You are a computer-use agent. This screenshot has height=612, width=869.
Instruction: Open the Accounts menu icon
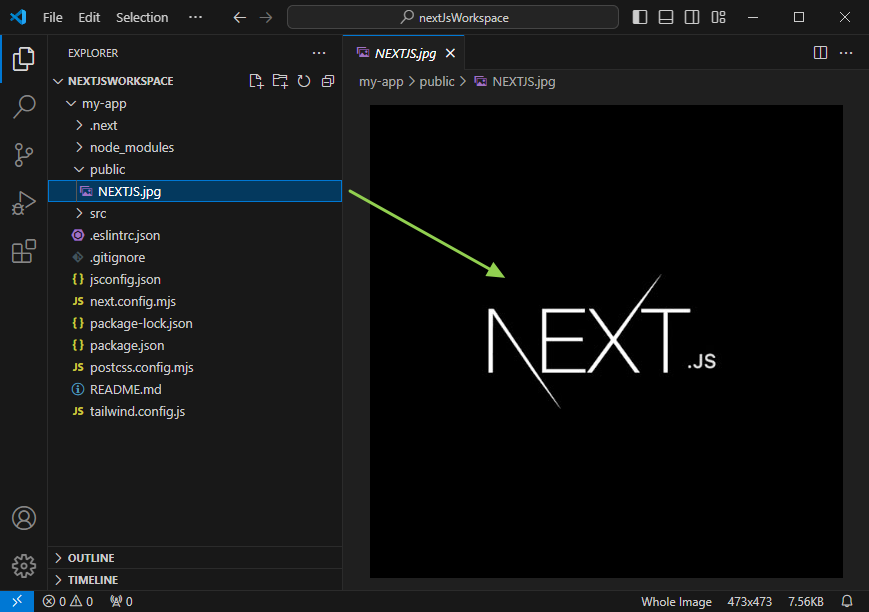click(24, 518)
